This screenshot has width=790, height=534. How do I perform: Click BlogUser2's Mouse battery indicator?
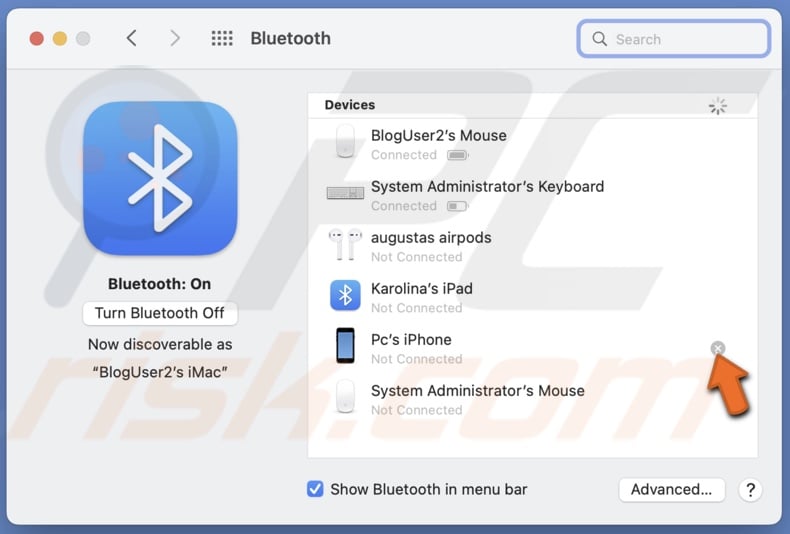457,155
